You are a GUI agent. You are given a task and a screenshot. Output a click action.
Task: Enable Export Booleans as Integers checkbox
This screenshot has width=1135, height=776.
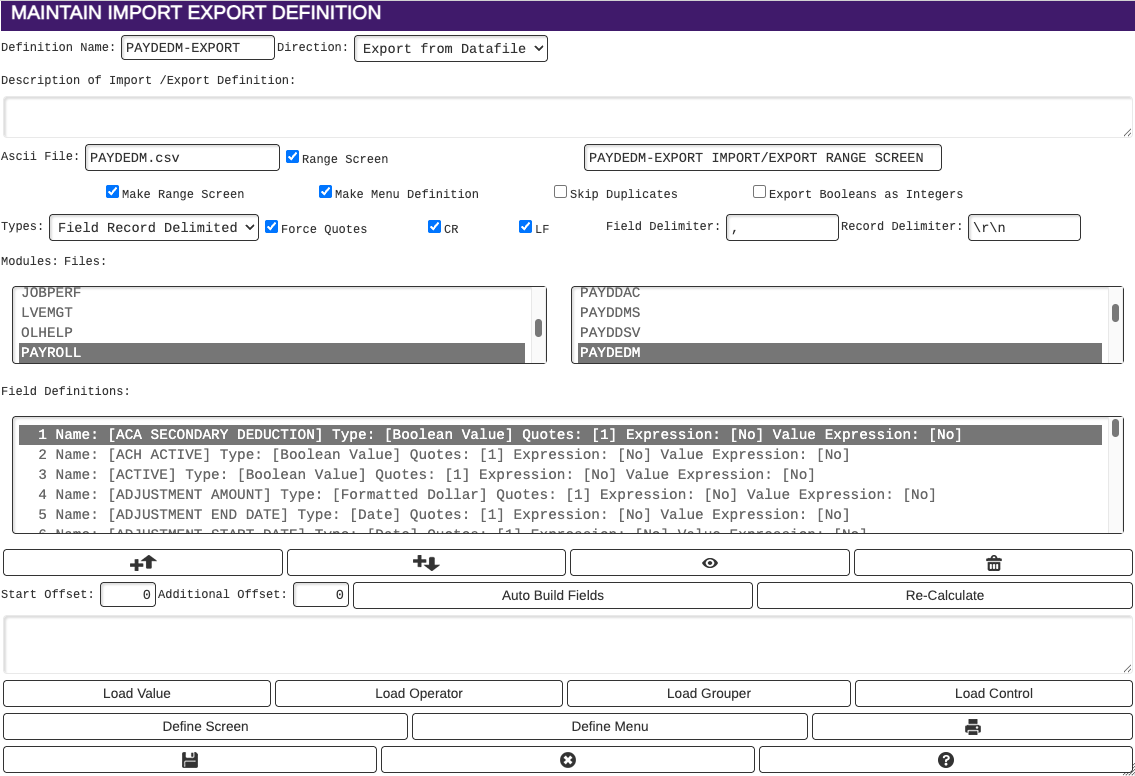(759, 191)
